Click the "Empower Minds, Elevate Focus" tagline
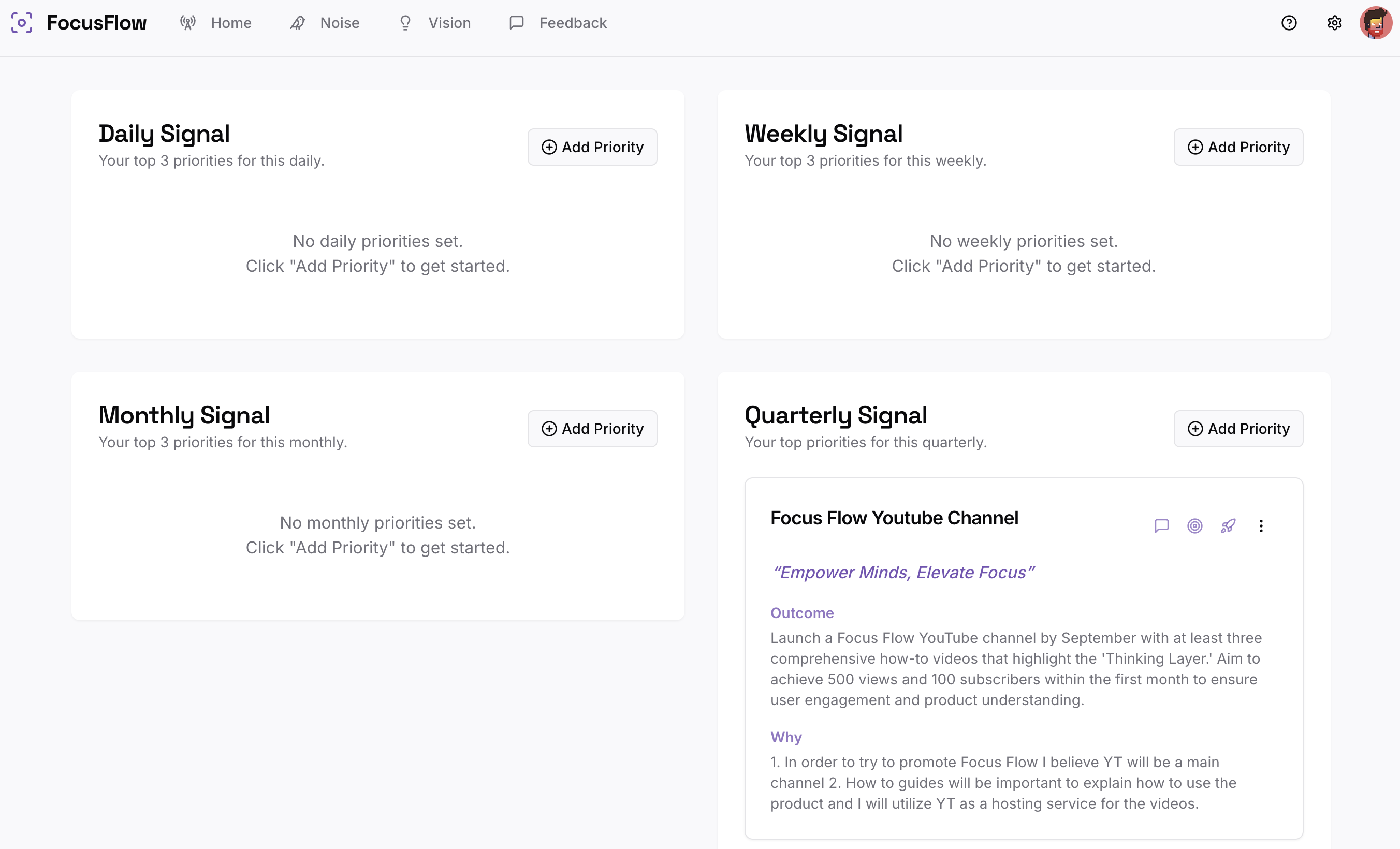The image size is (1400, 849). pos(903,572)
